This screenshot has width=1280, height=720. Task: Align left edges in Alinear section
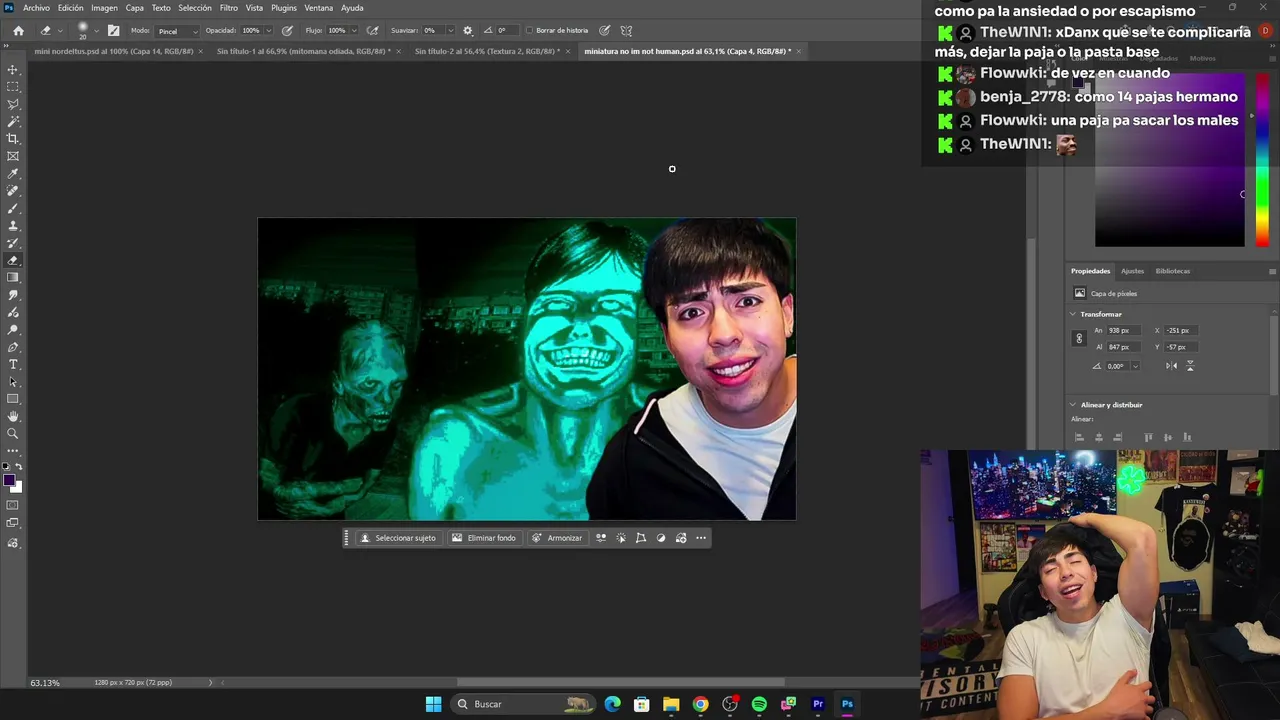pyautogui.click(x=1079, y=437)
